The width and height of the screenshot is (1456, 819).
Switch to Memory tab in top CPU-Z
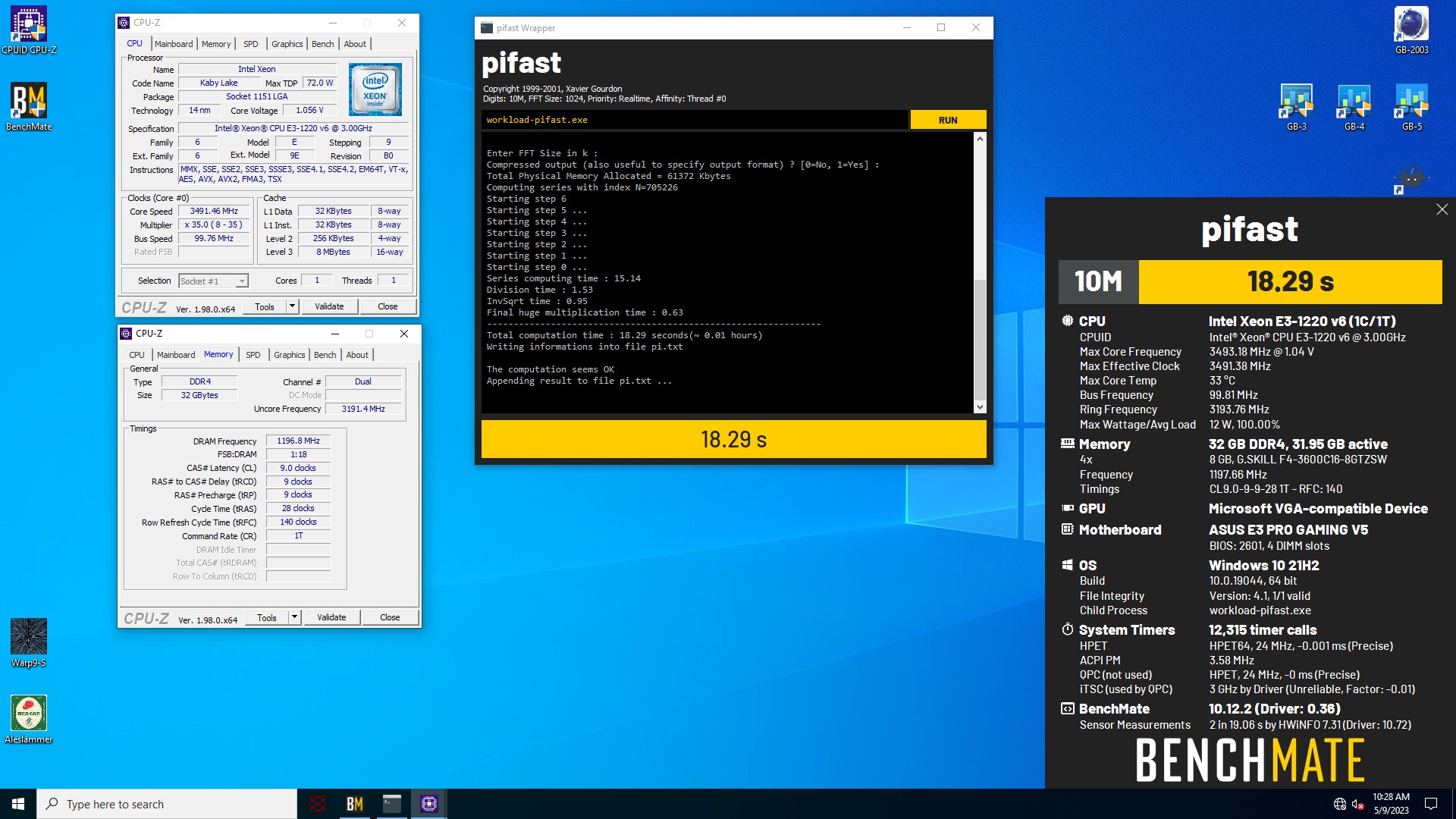[x=216, y=44]
